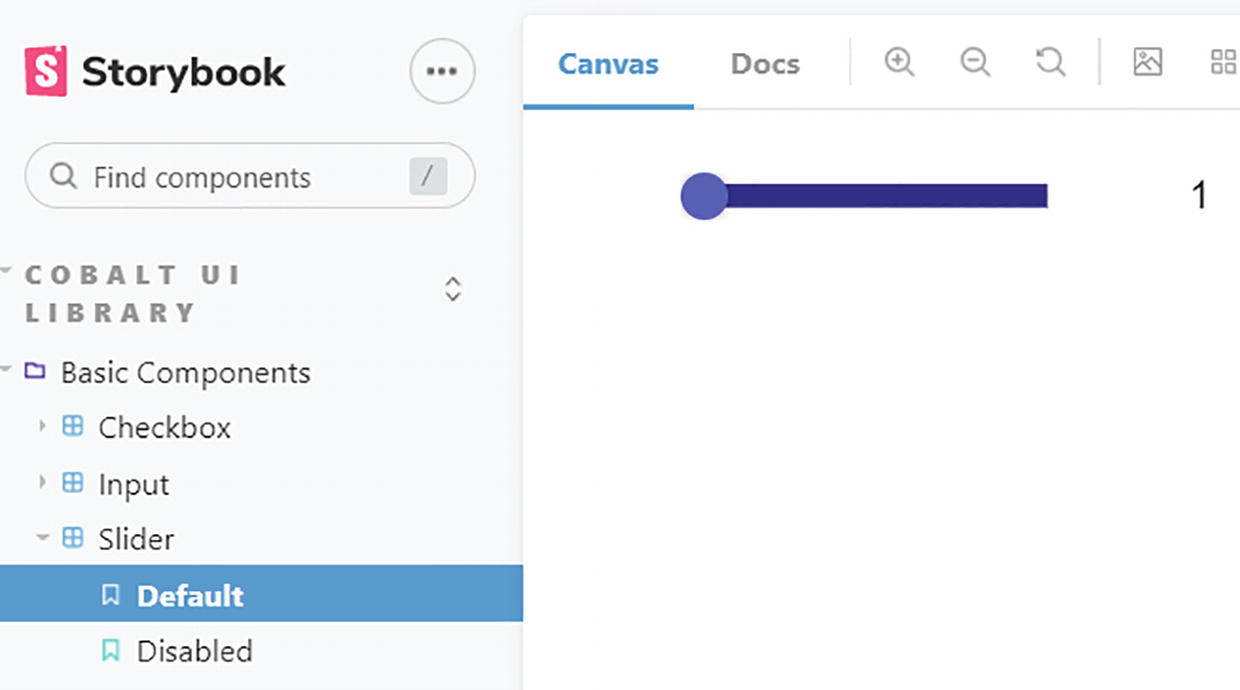Select the Canvas tab
The height and width of the screenshot is (690, 1240).
tap(608, 64)
